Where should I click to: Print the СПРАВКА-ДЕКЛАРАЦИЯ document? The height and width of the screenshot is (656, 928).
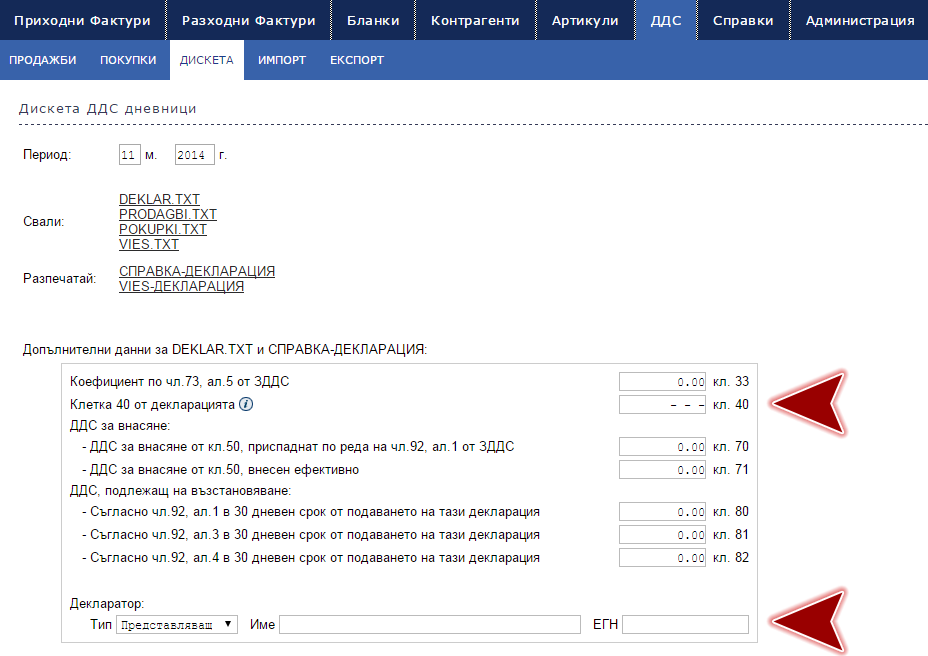[197, 272]
